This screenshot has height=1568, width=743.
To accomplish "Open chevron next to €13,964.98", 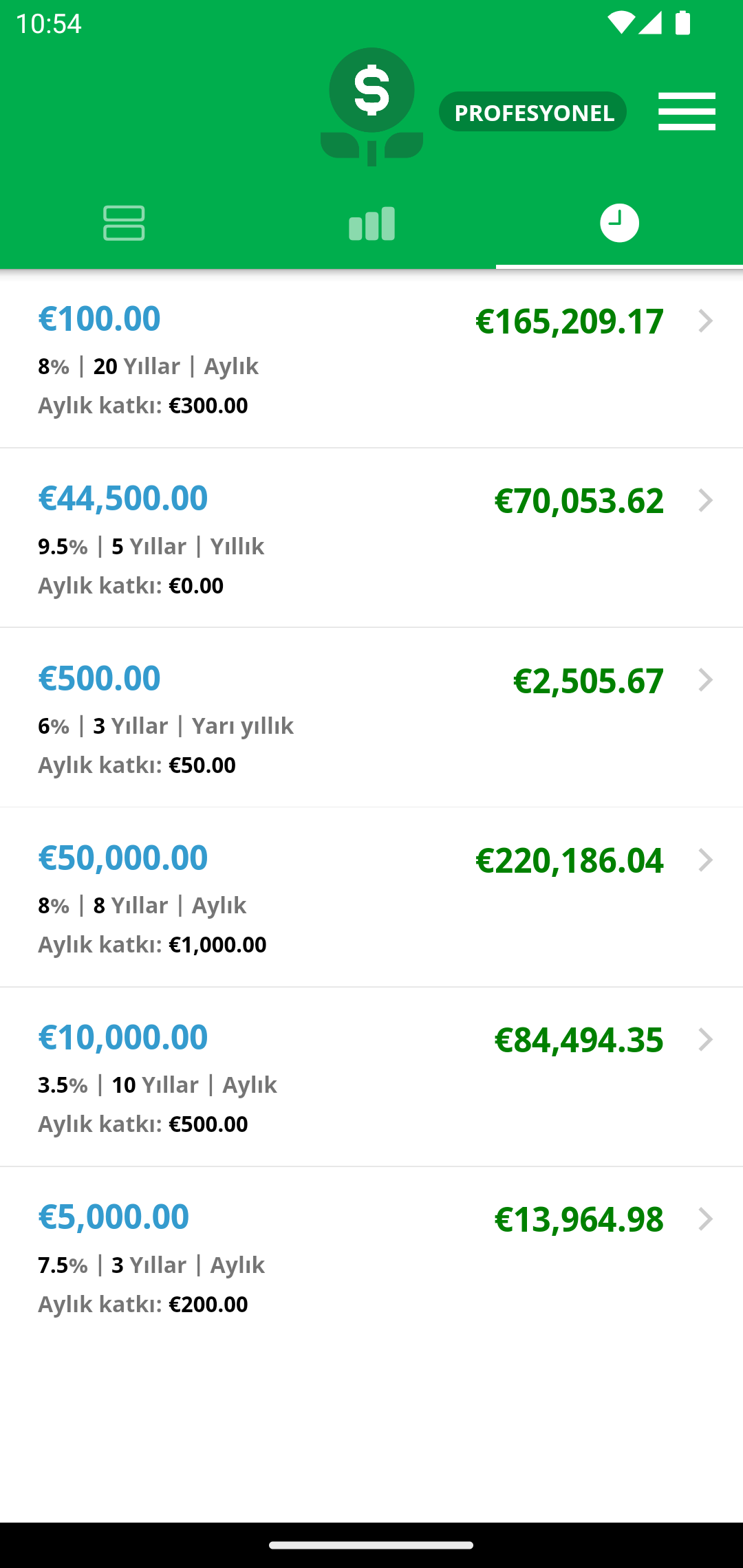I will (x=705, y=1219).
